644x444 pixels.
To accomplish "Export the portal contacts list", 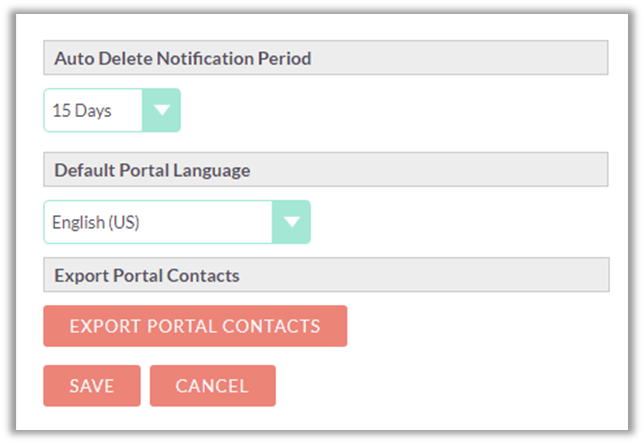I will click(195, 326).
